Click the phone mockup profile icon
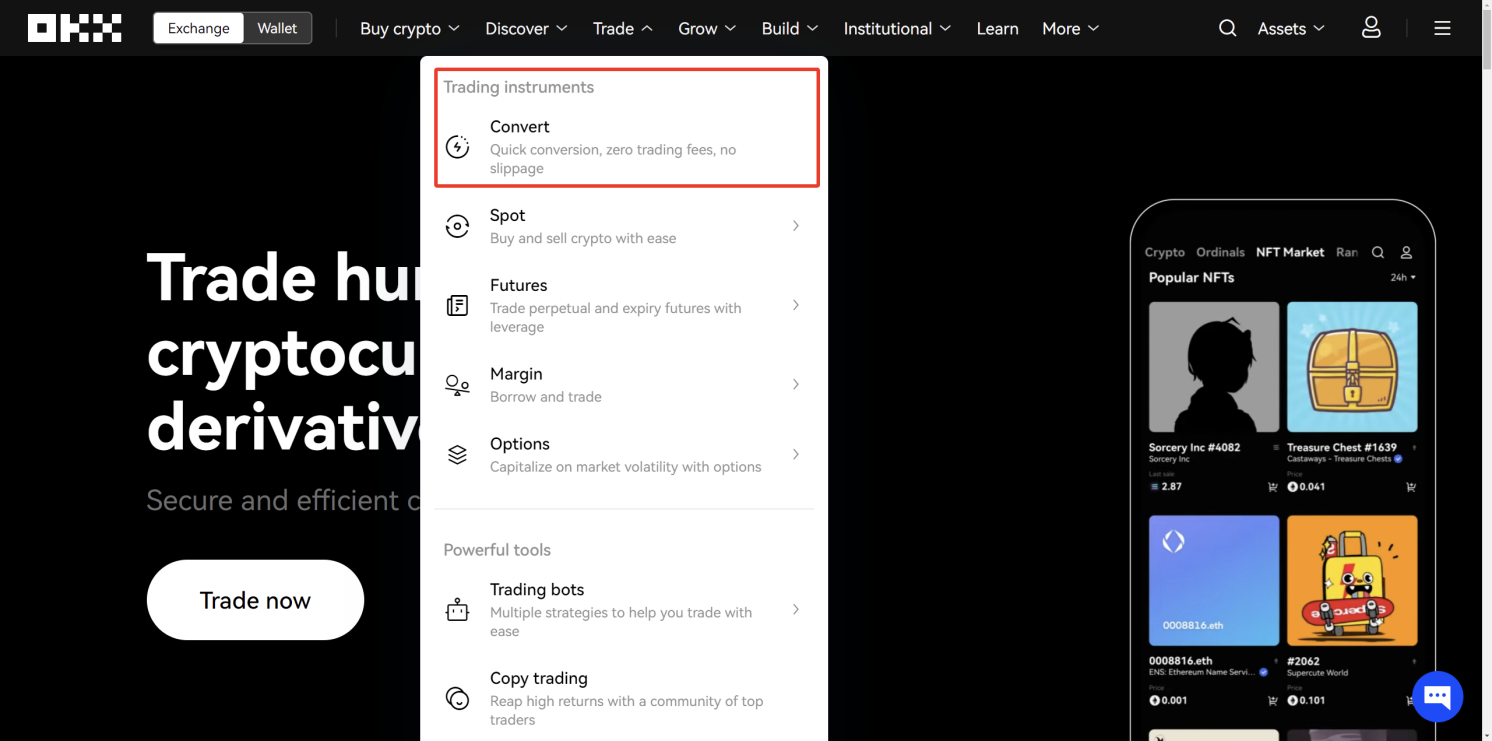Image resolution: width=1492 pixels, height=741 pixels. coord(1406,252)
